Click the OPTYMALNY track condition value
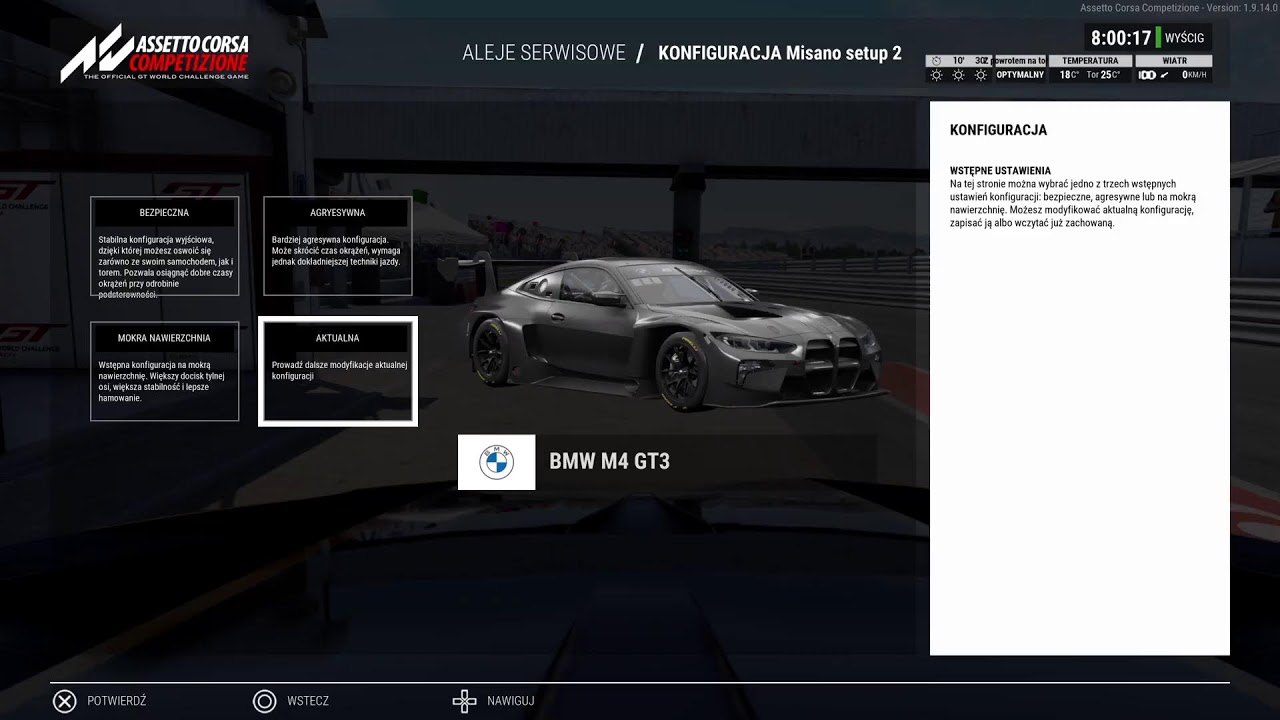 (x=1020, y=75)
